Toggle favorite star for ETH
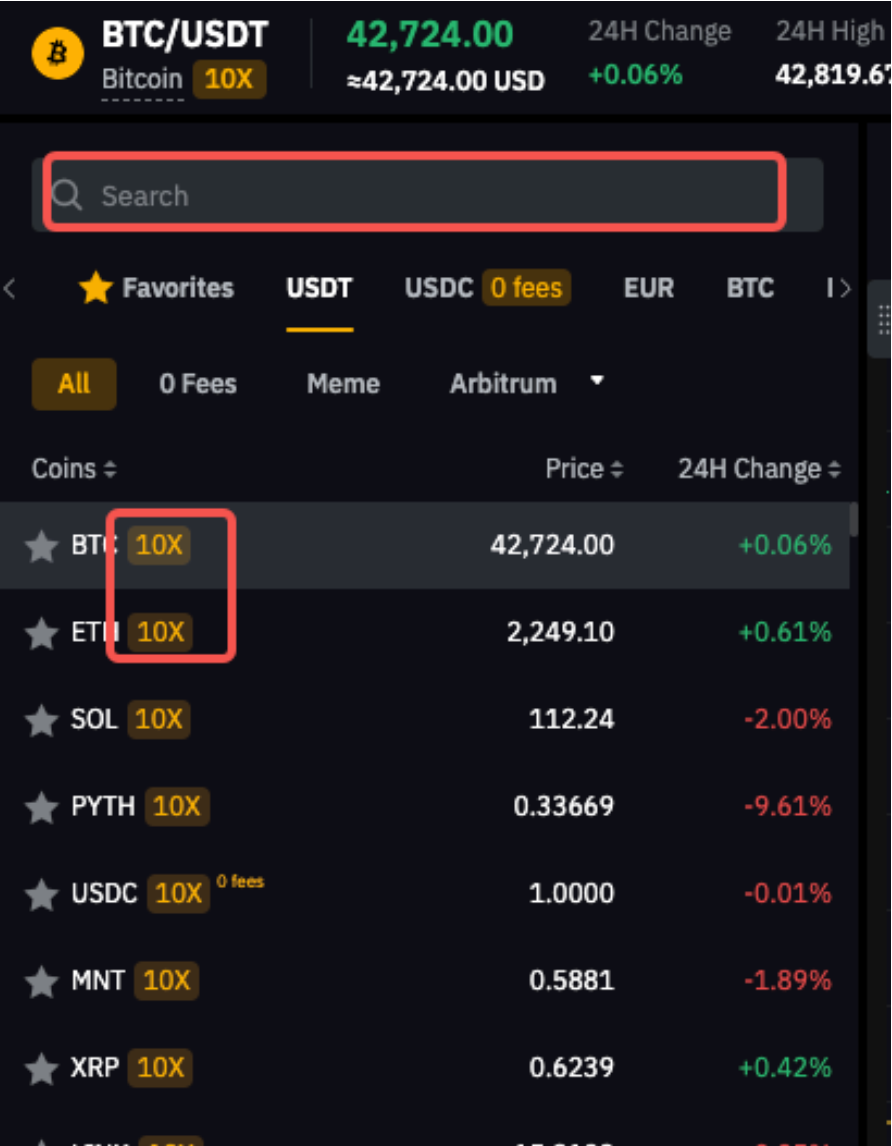This screenshot has height=1146, width=892. click(x=41, y=633)
